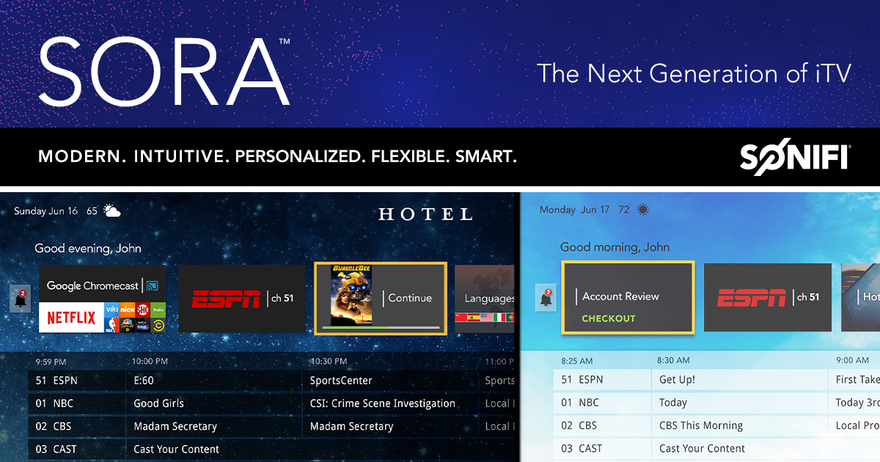Select 01 NBC channel in morning guide
880x462 pixels.
coord(602,402)
